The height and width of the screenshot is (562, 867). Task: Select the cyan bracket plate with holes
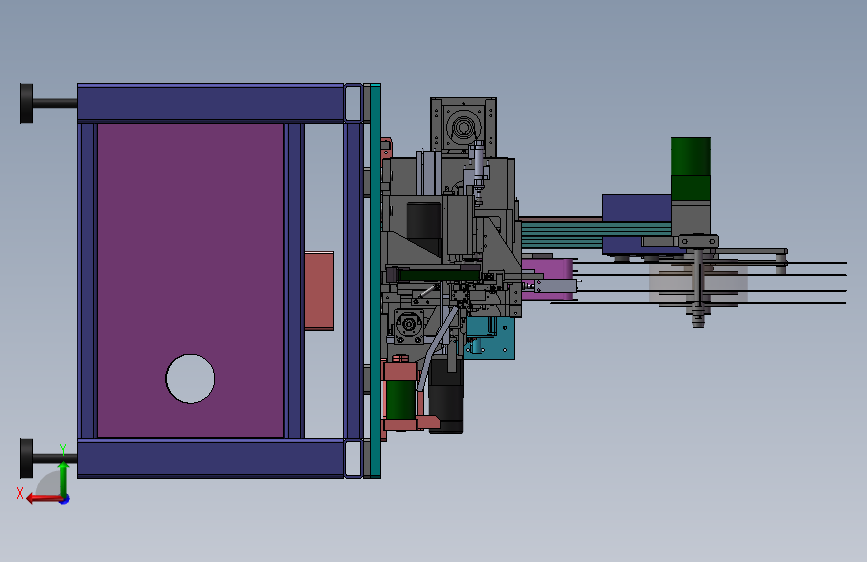(x=490, y=339)
